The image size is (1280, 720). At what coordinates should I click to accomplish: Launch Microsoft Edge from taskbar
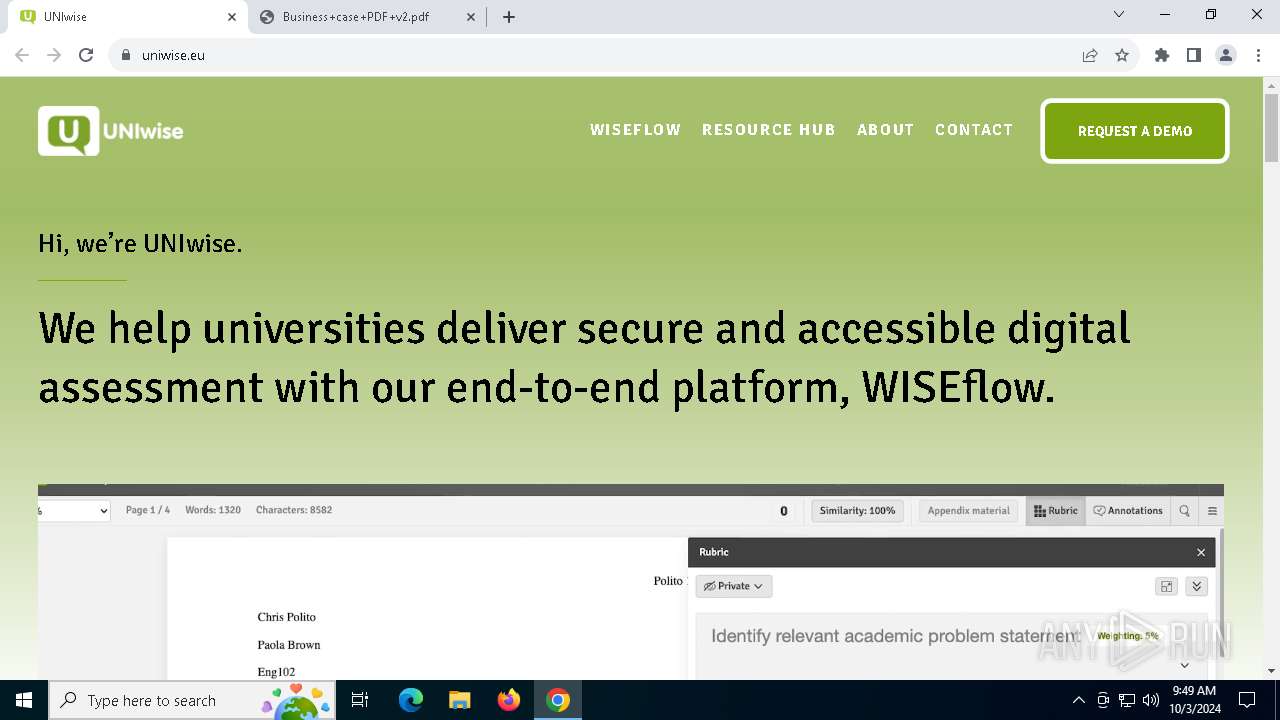coord(411,700)
